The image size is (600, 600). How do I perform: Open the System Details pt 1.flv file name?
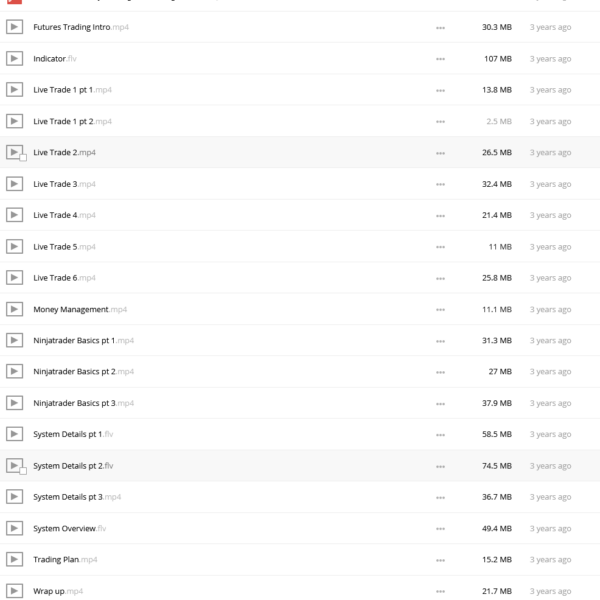coord(73,434)
